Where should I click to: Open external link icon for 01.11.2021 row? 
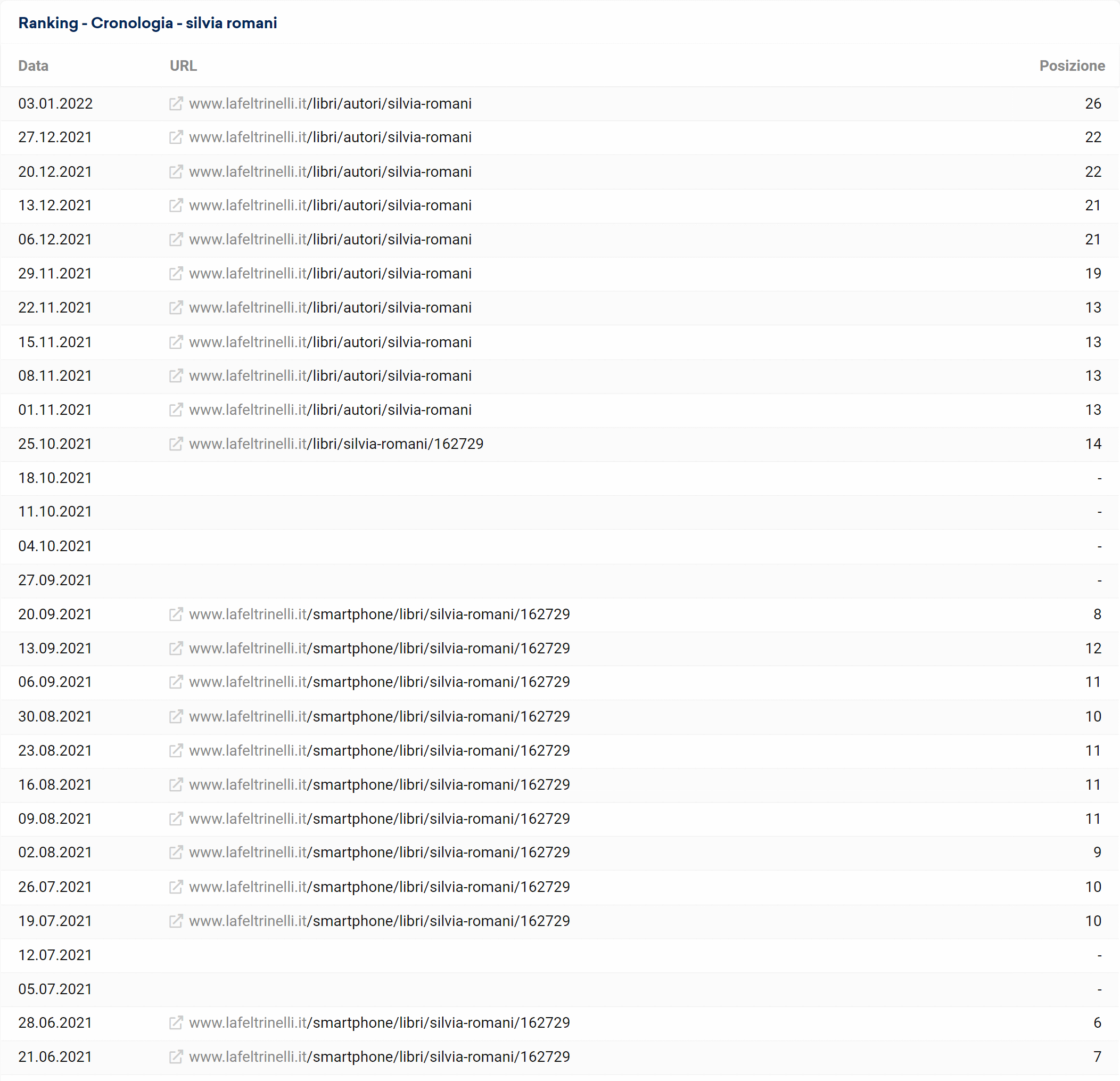pyautogui.click(x=176, y=410)
